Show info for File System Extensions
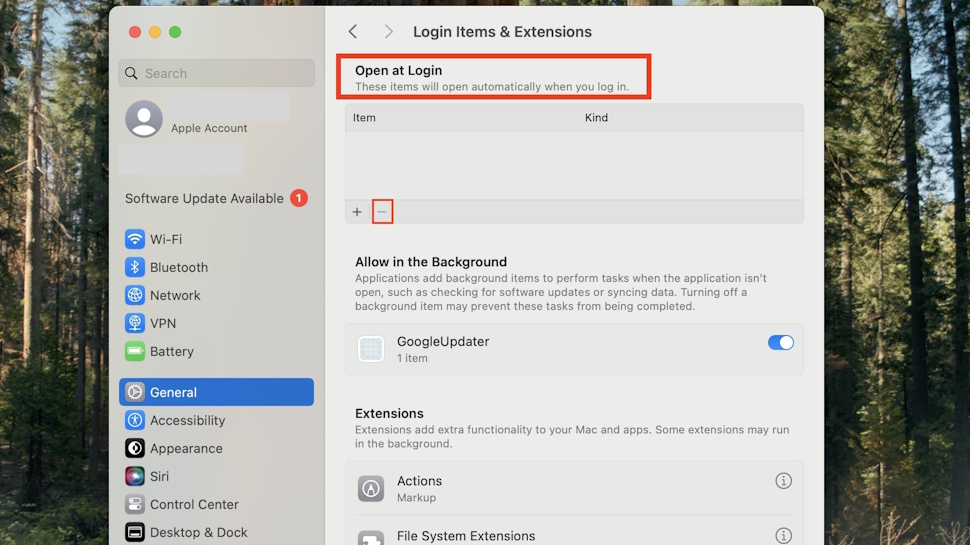Viewport: 970px width, 545px height. coord(783,536)
